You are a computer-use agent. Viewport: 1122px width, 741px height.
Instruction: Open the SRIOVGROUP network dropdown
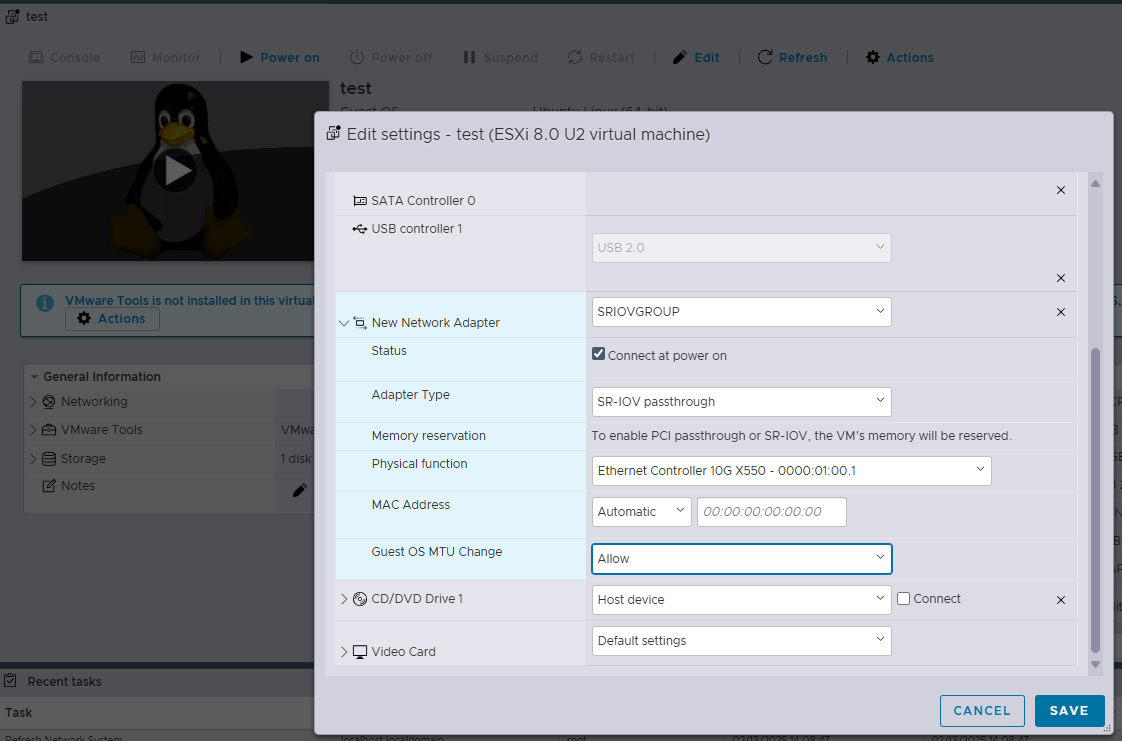(741, 312)
